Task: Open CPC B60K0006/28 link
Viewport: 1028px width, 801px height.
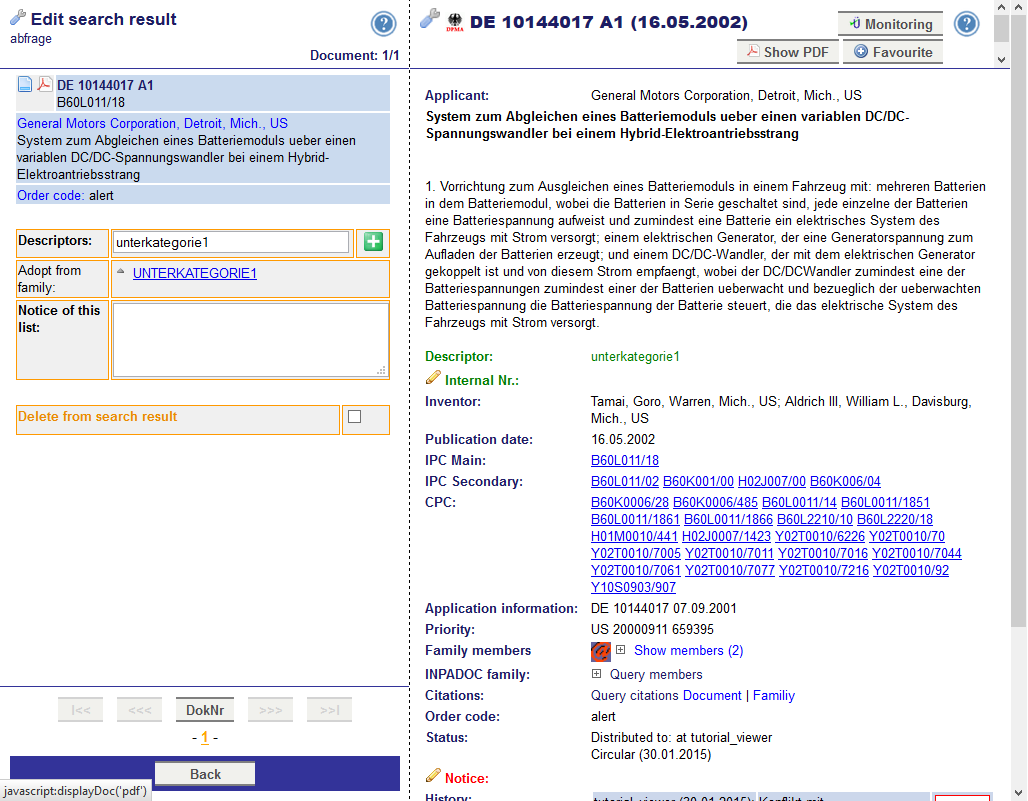Action: coord(629,502)
